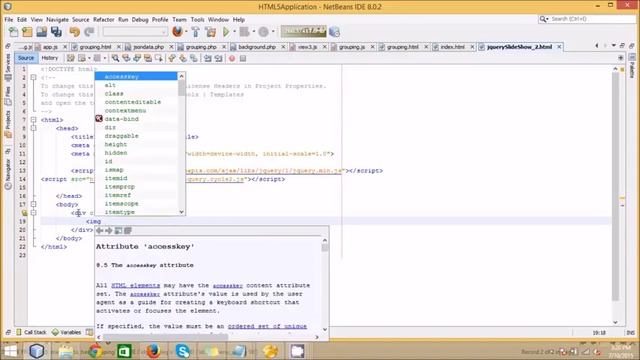Switch editor to History view
Image resolution: width=640 pixels, height=360 pixels.
pyautogui.click(x=50, y=58)
